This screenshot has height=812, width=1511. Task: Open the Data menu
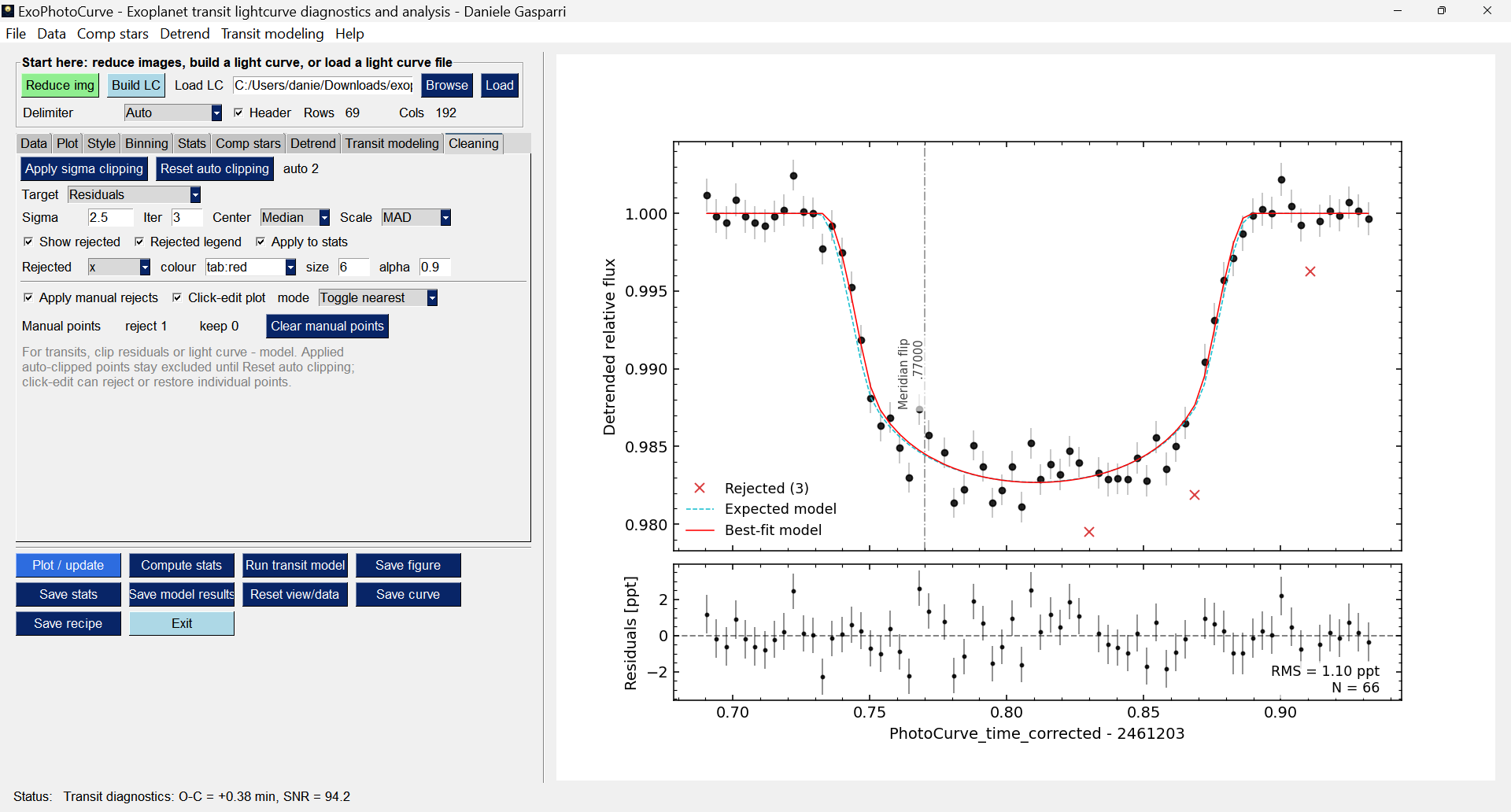pos(51,34)
